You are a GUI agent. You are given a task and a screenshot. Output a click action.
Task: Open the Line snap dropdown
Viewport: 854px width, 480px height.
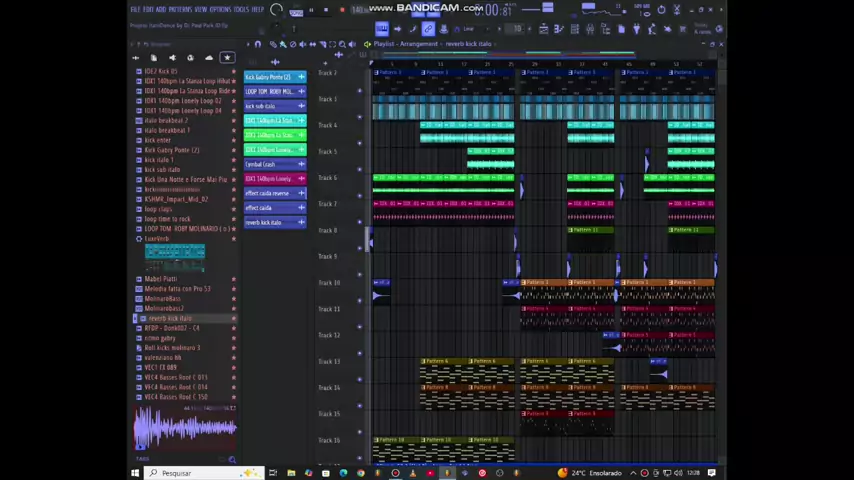point(470,29)
